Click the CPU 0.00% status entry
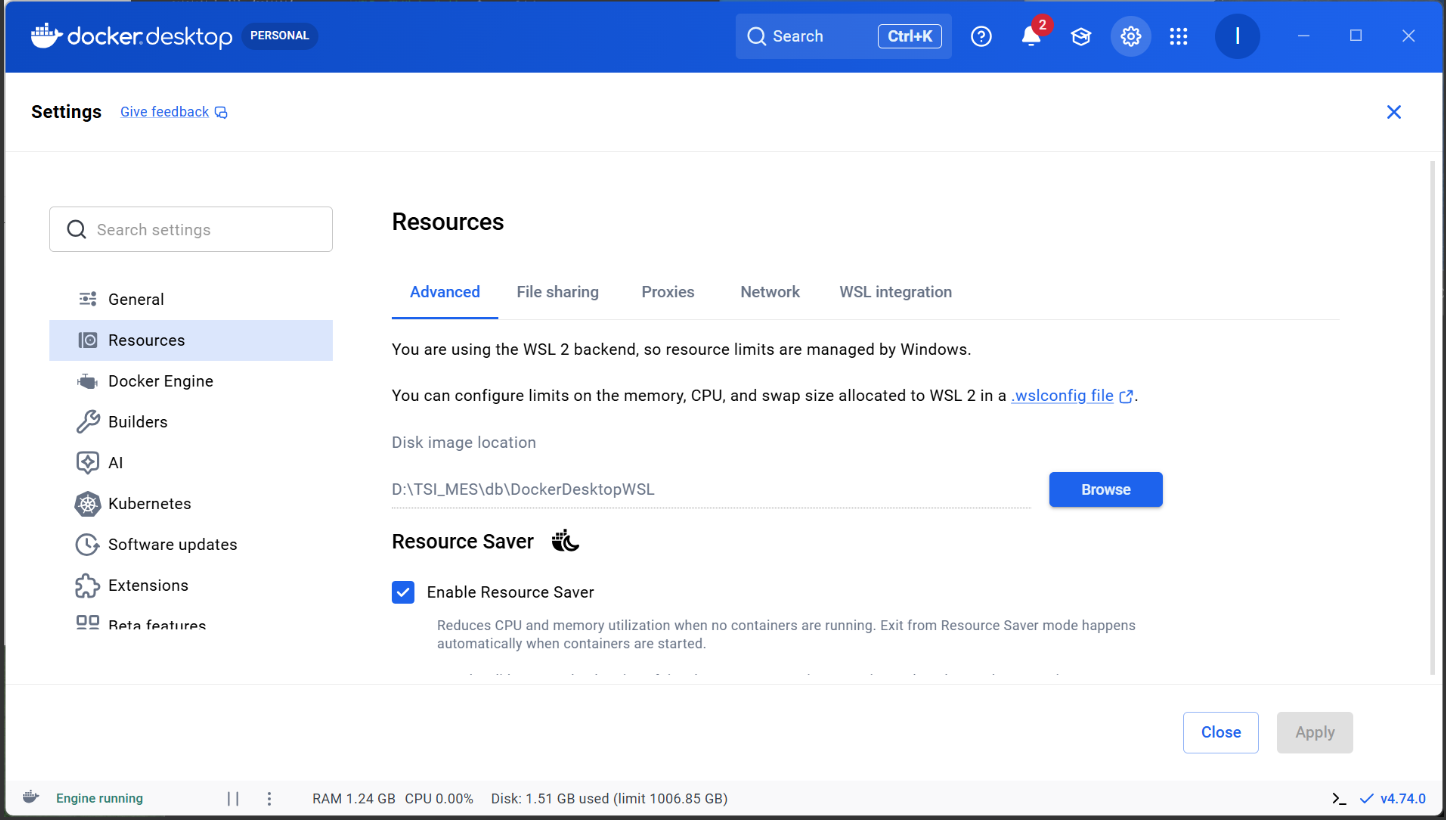This screenshot has height=820, width=1446. tap(439, 799)
